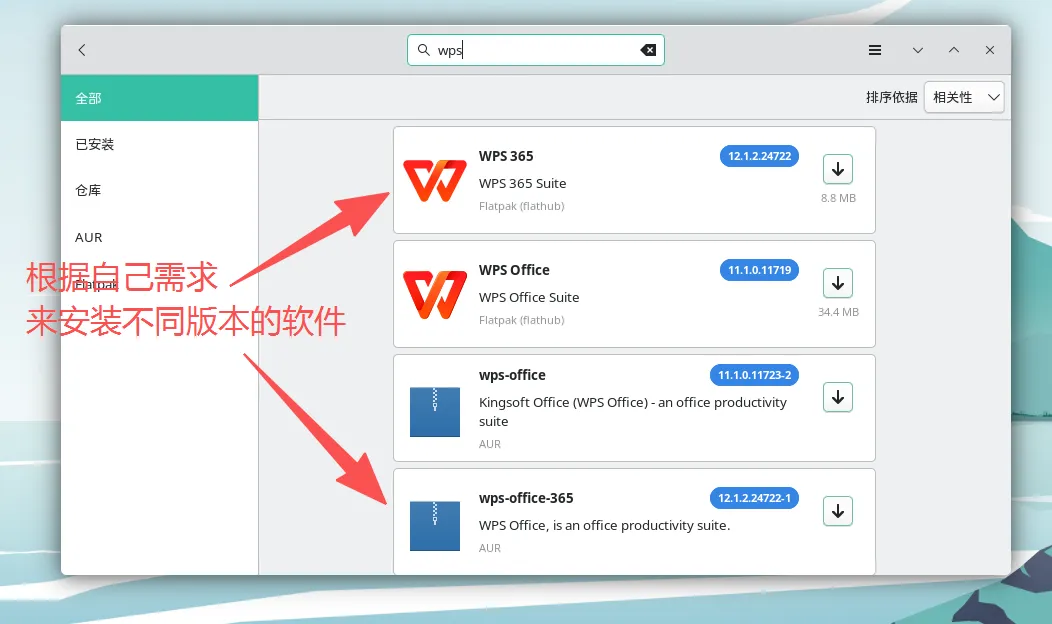Click the WPS Office red logo
Screen dimensions: 1052x624
(435, 295)
